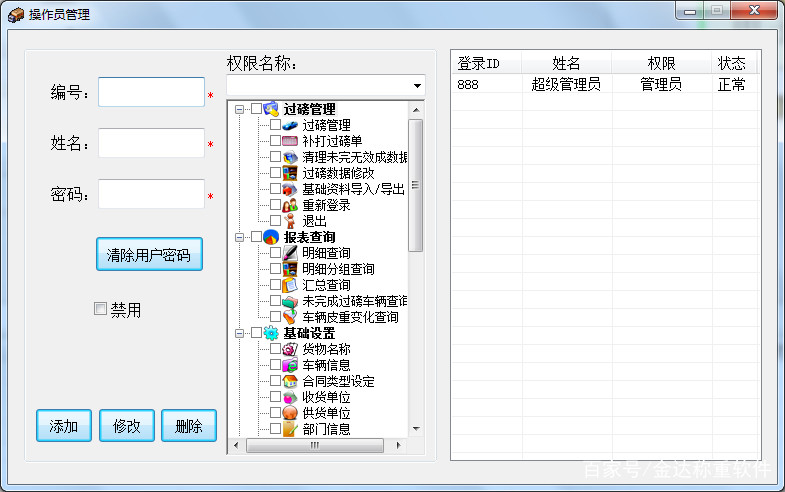Click the permission tree horizontal scrollbar thumb
The width and height of the screenshot is (785, 492).
(x=315, y=445)
